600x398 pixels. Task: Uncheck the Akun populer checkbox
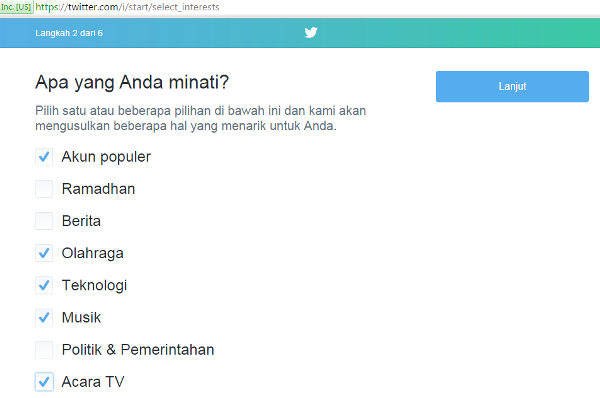point(44,157)
